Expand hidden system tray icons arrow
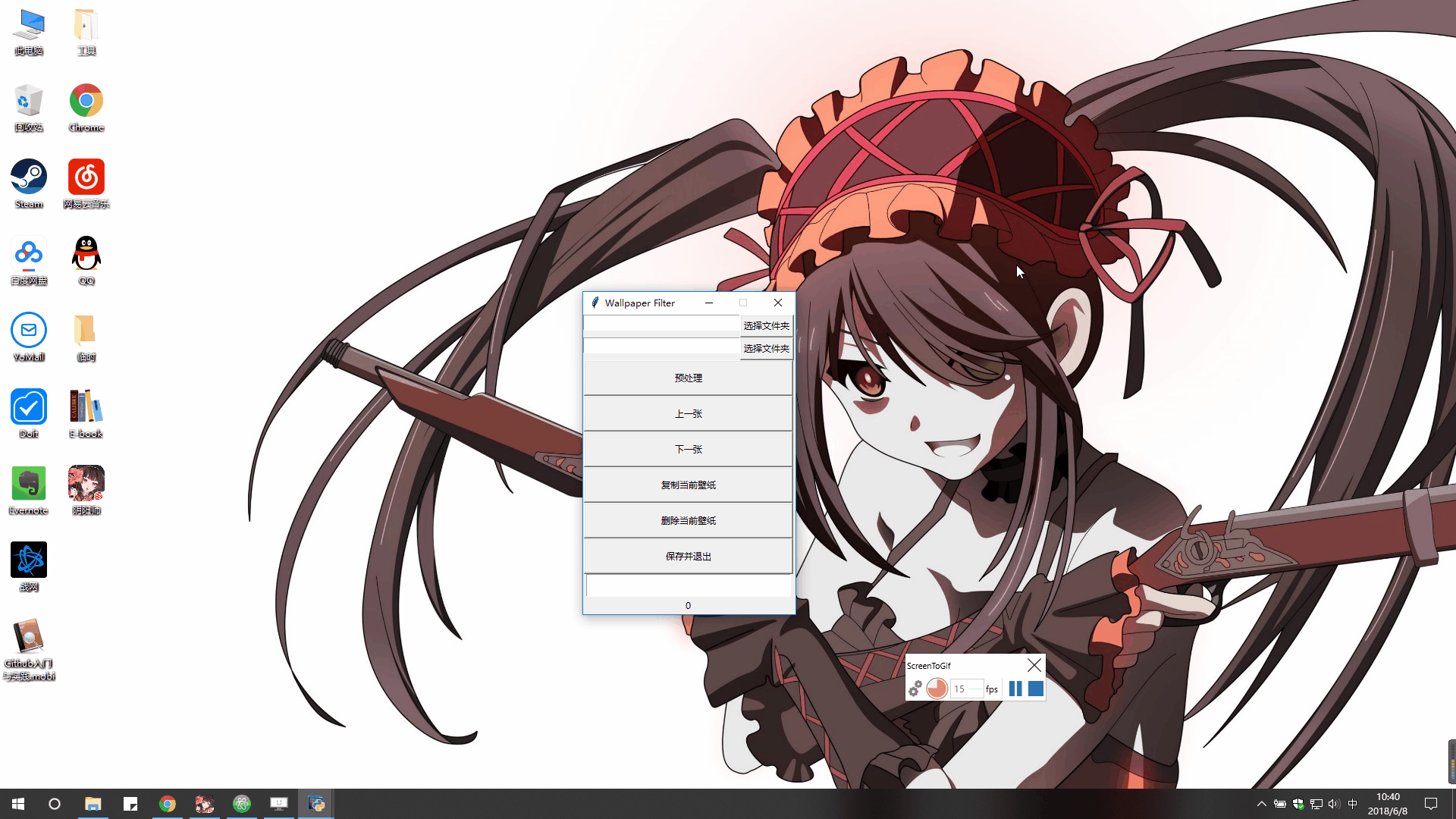1456x819 pixels. [1261, 804]
